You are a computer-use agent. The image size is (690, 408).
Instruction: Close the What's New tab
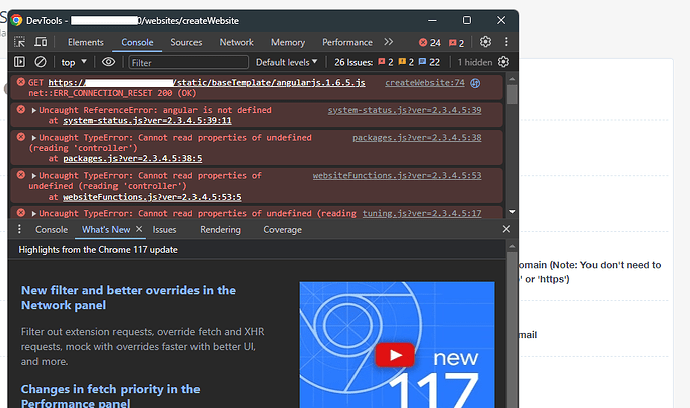[x=139, y=229]
